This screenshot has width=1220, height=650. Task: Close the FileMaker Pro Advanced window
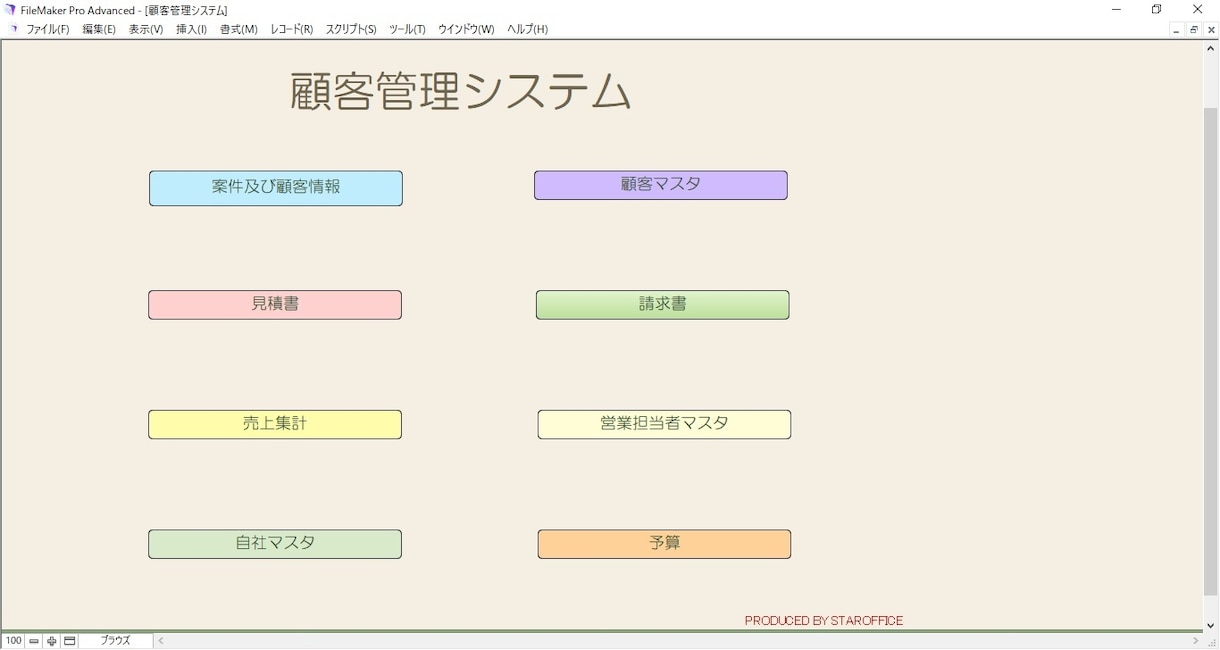1198,10
